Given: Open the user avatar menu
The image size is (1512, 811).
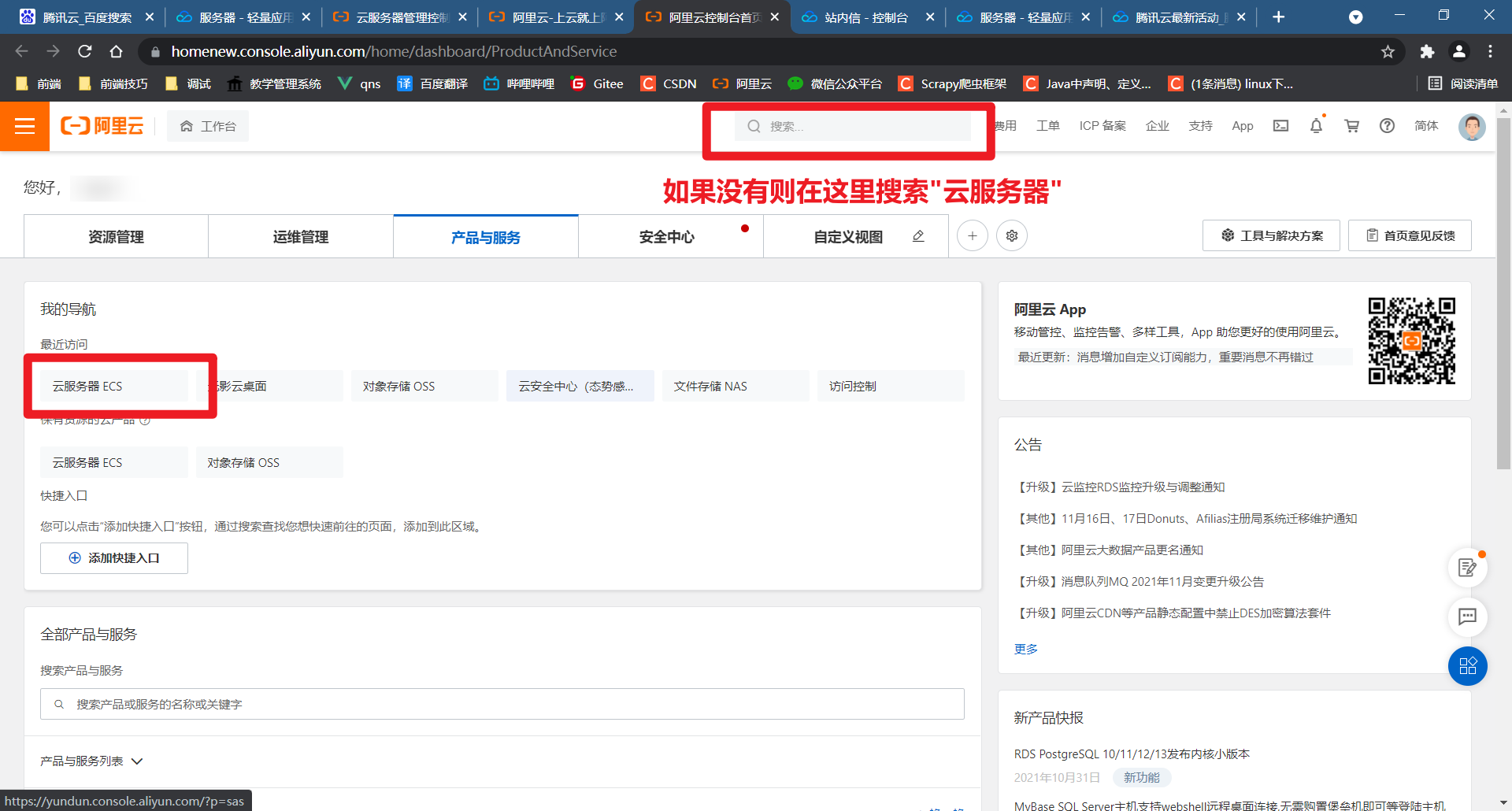Looking at the screenshot, I should point(1471,126).
